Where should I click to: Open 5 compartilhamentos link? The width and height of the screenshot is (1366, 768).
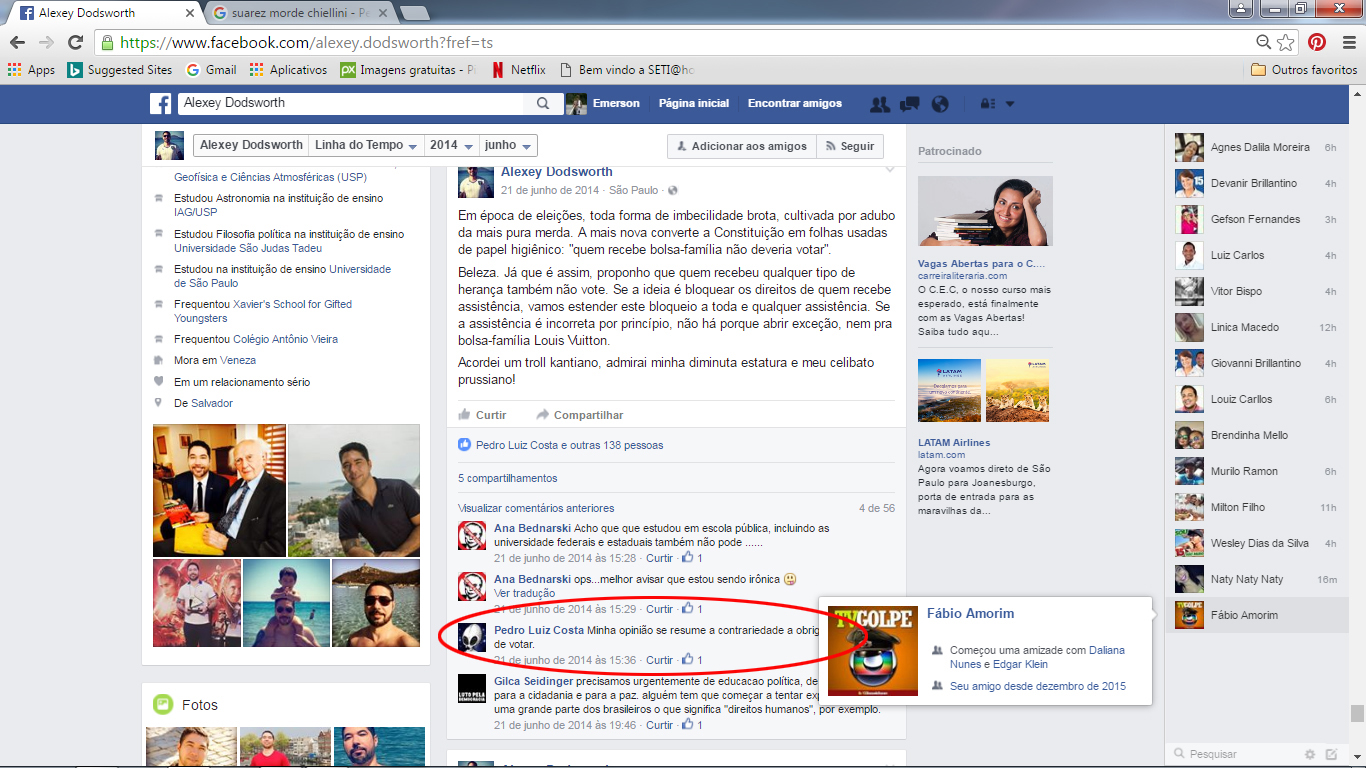(507, 478)
